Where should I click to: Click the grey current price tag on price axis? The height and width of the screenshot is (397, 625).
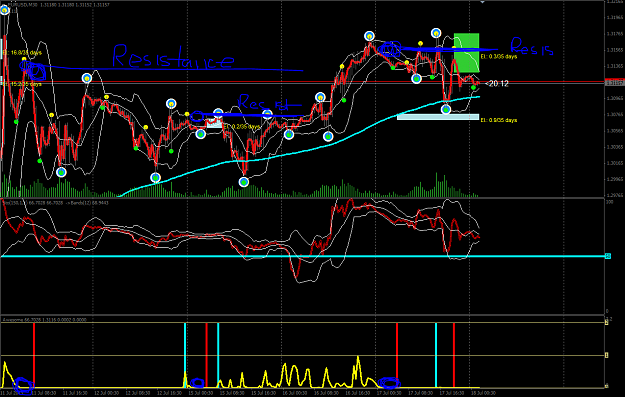[x=614, y=83]
